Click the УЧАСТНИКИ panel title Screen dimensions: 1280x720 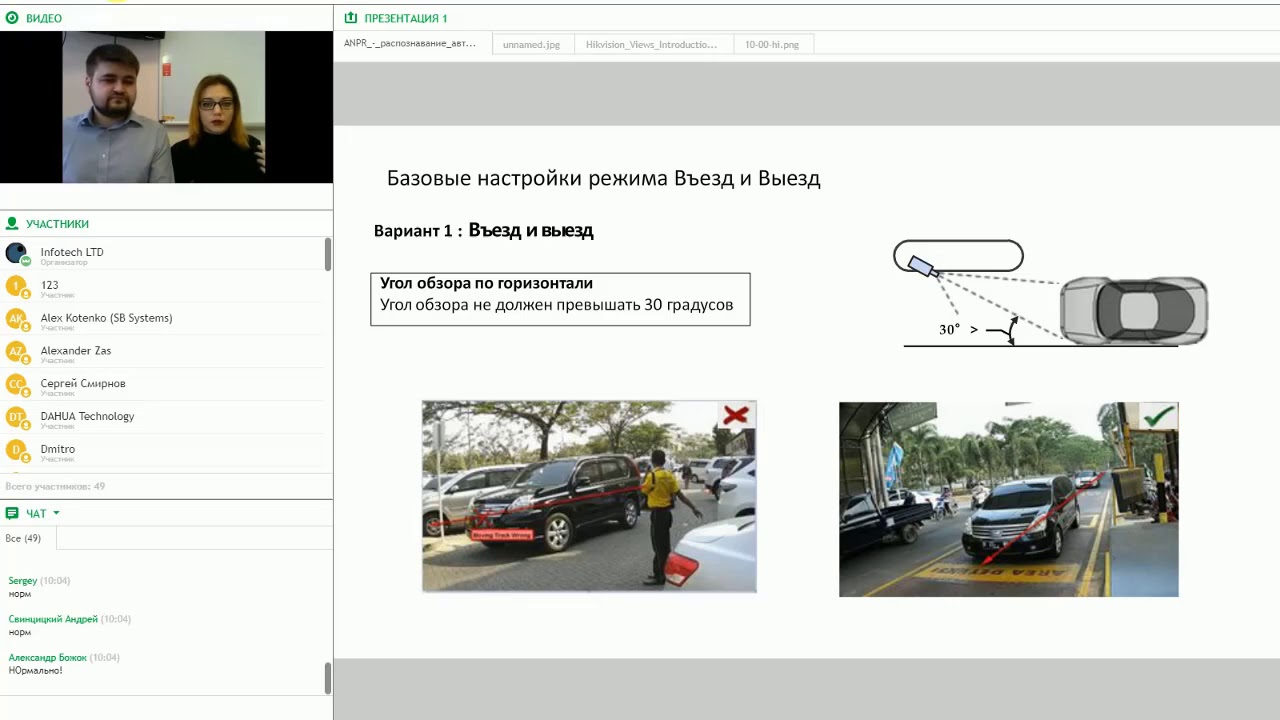(x=57, y=224)
